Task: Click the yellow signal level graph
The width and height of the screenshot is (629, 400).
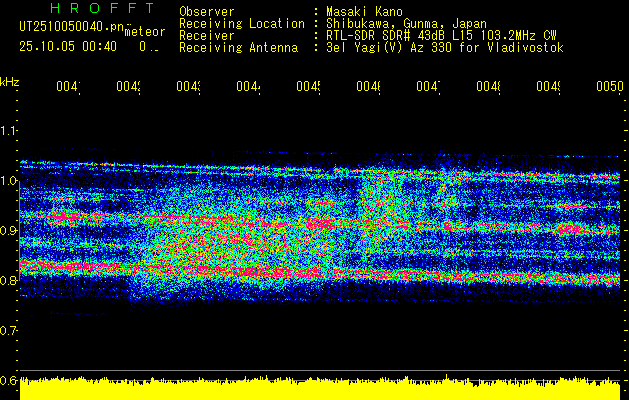Action: [320, 388]
